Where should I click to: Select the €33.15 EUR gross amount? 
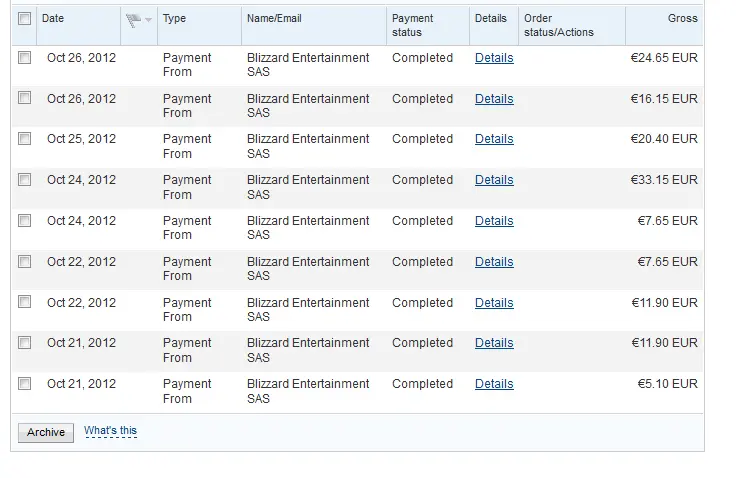[664, 180]
